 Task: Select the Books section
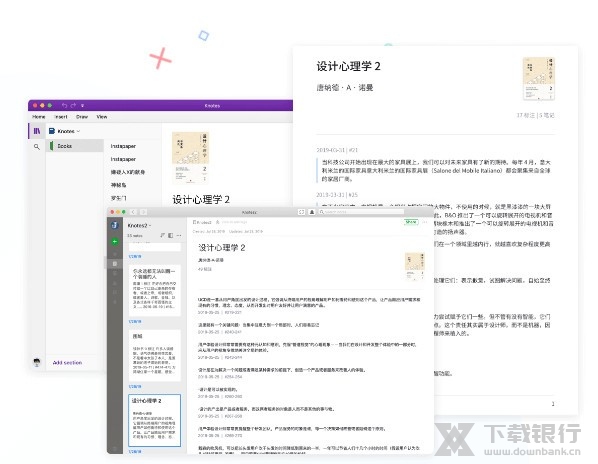point(76,146)
